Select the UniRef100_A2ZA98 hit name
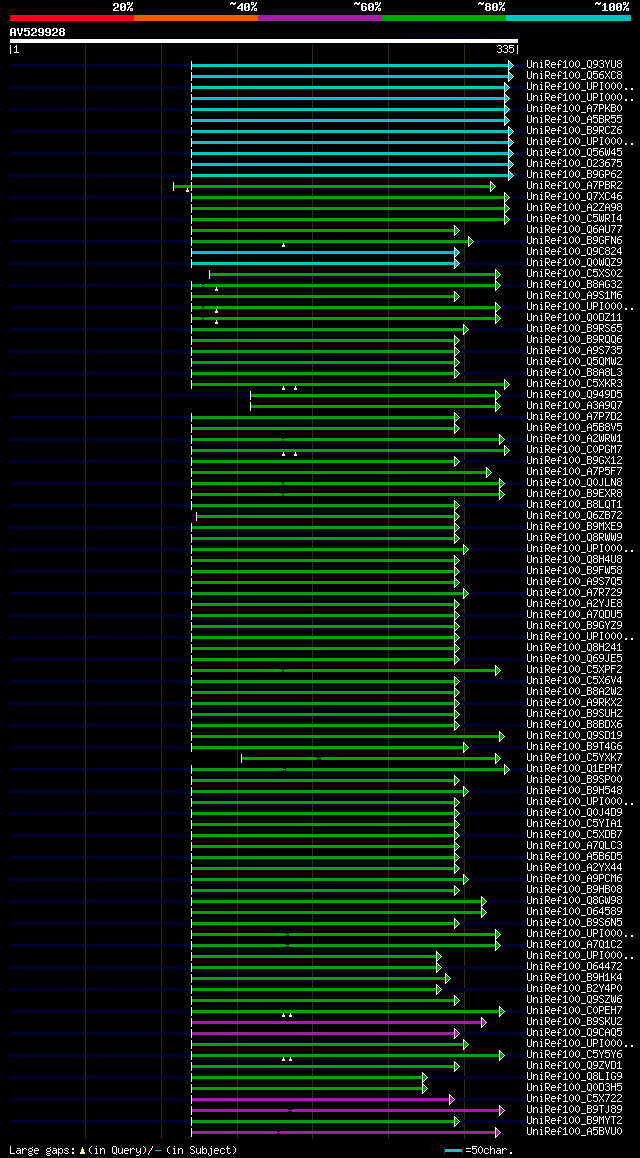 point(574,208)
